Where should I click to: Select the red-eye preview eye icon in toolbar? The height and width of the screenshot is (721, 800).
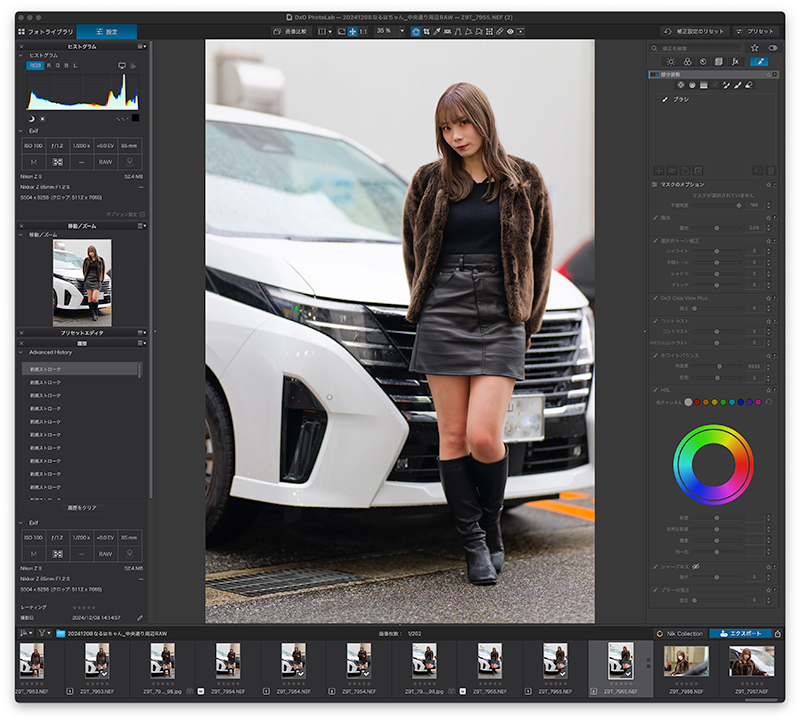[510, 31]
